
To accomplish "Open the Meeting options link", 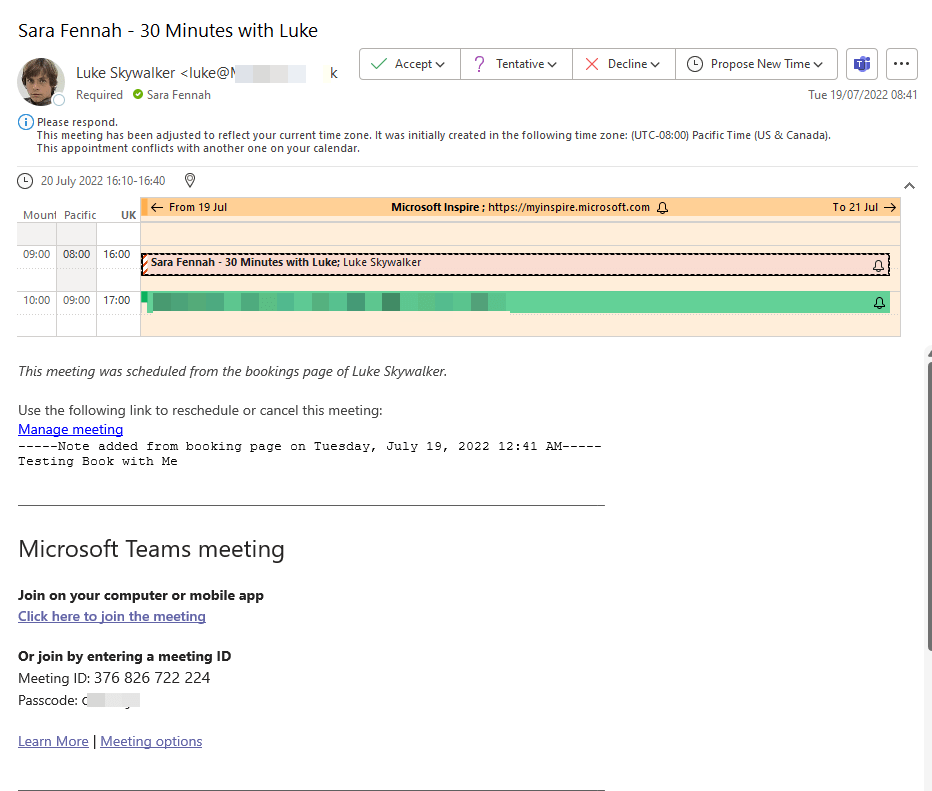I will pos(151,741).
